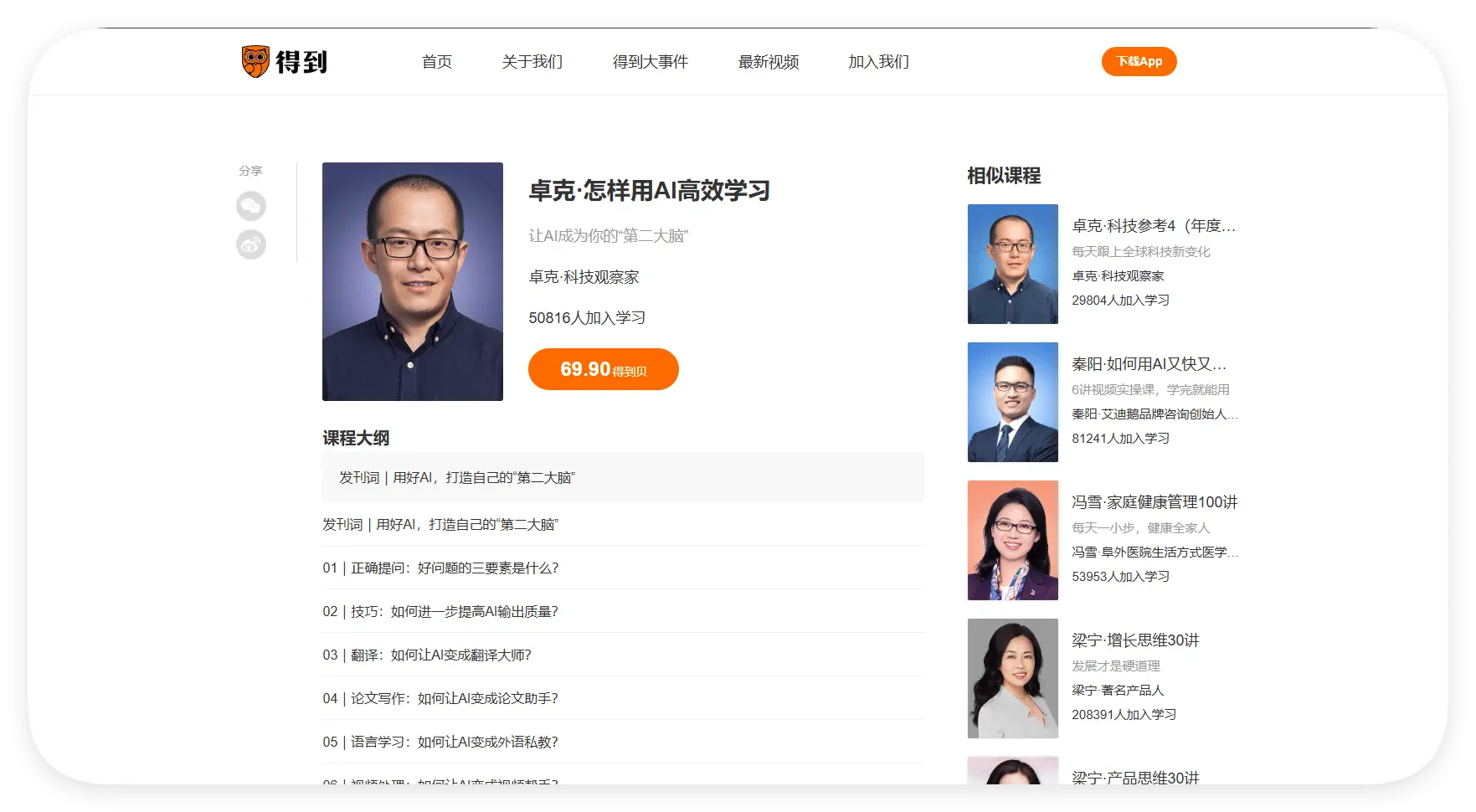Click subtitle 让AI成为你的"第二大脑"
The height and width of the screenshot is (812, 1476).
click(x=609, y=236)
